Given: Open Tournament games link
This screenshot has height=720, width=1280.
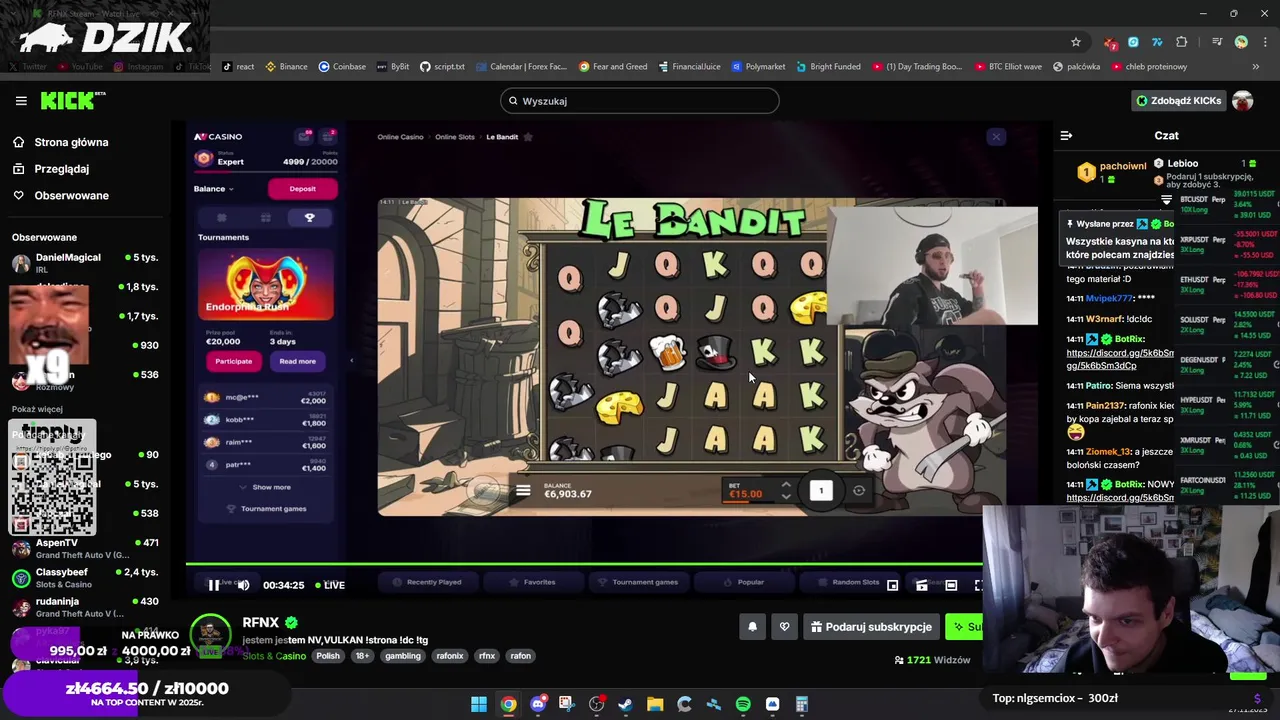Looking at the screenshot, I should (267, 509).
